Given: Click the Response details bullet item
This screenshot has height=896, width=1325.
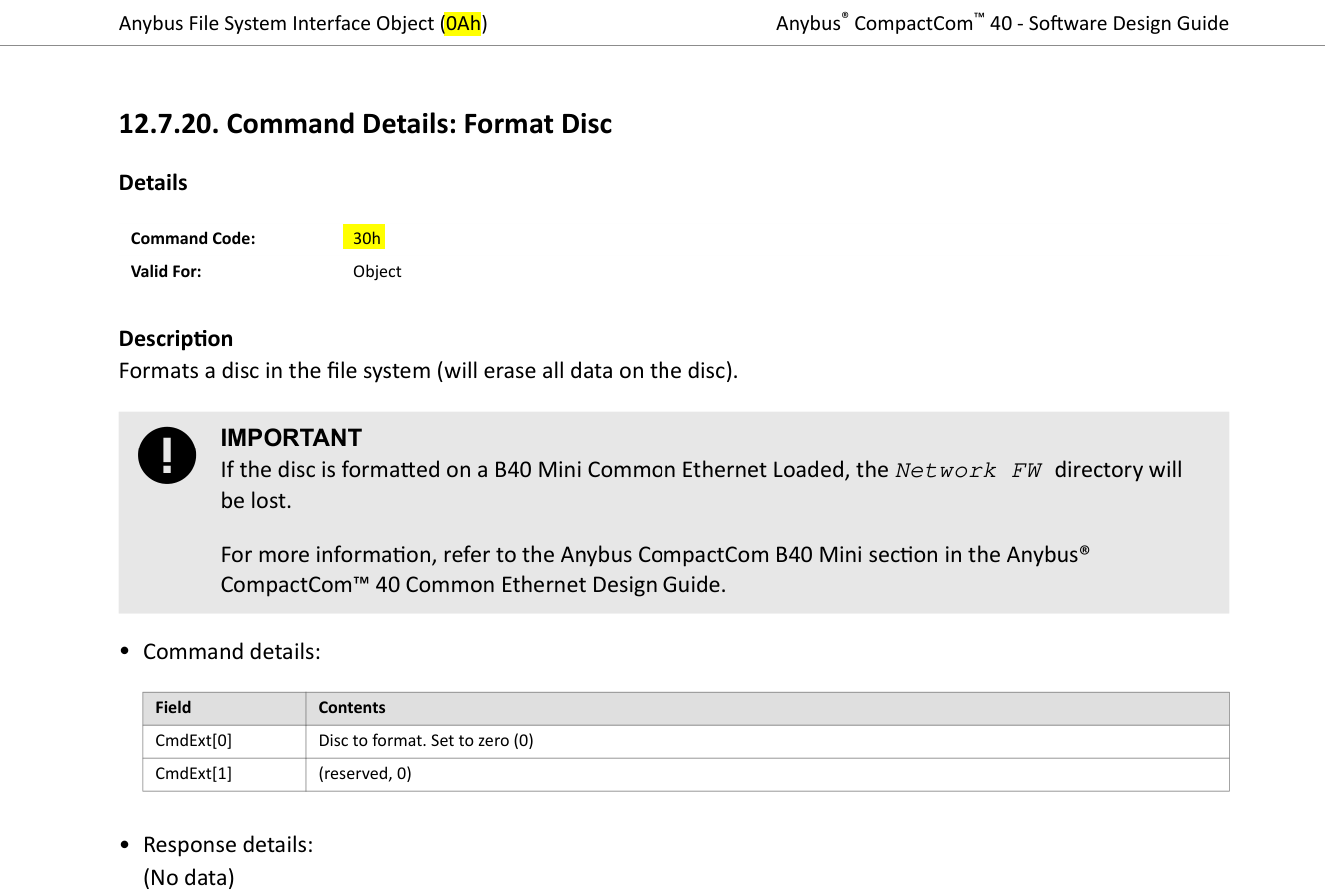Looking at the screenshot, I should [x=228, y=845].
